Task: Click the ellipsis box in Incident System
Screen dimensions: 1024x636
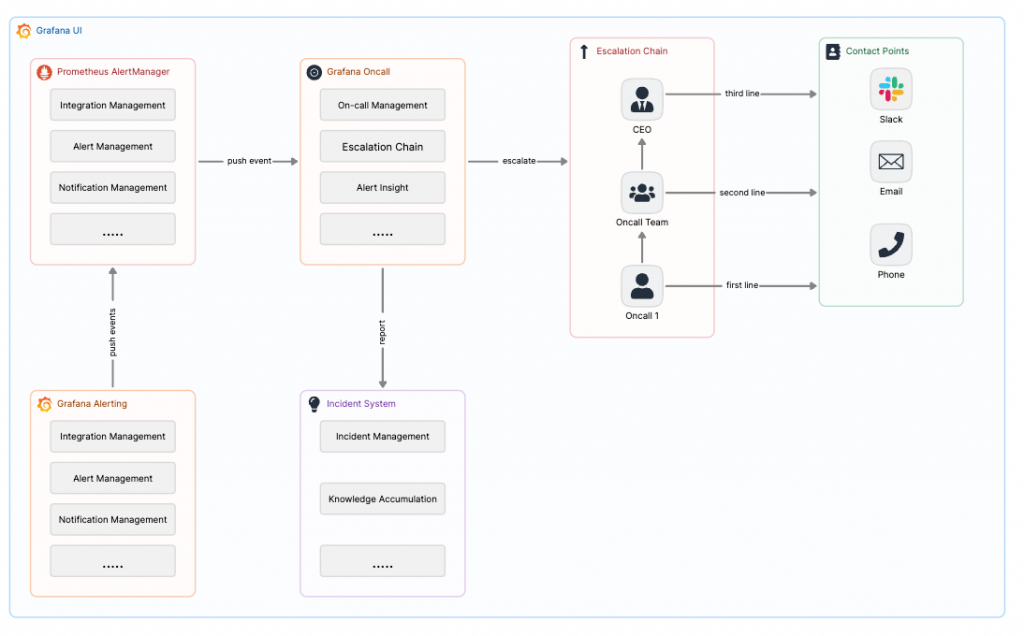Action: point(383,562)
